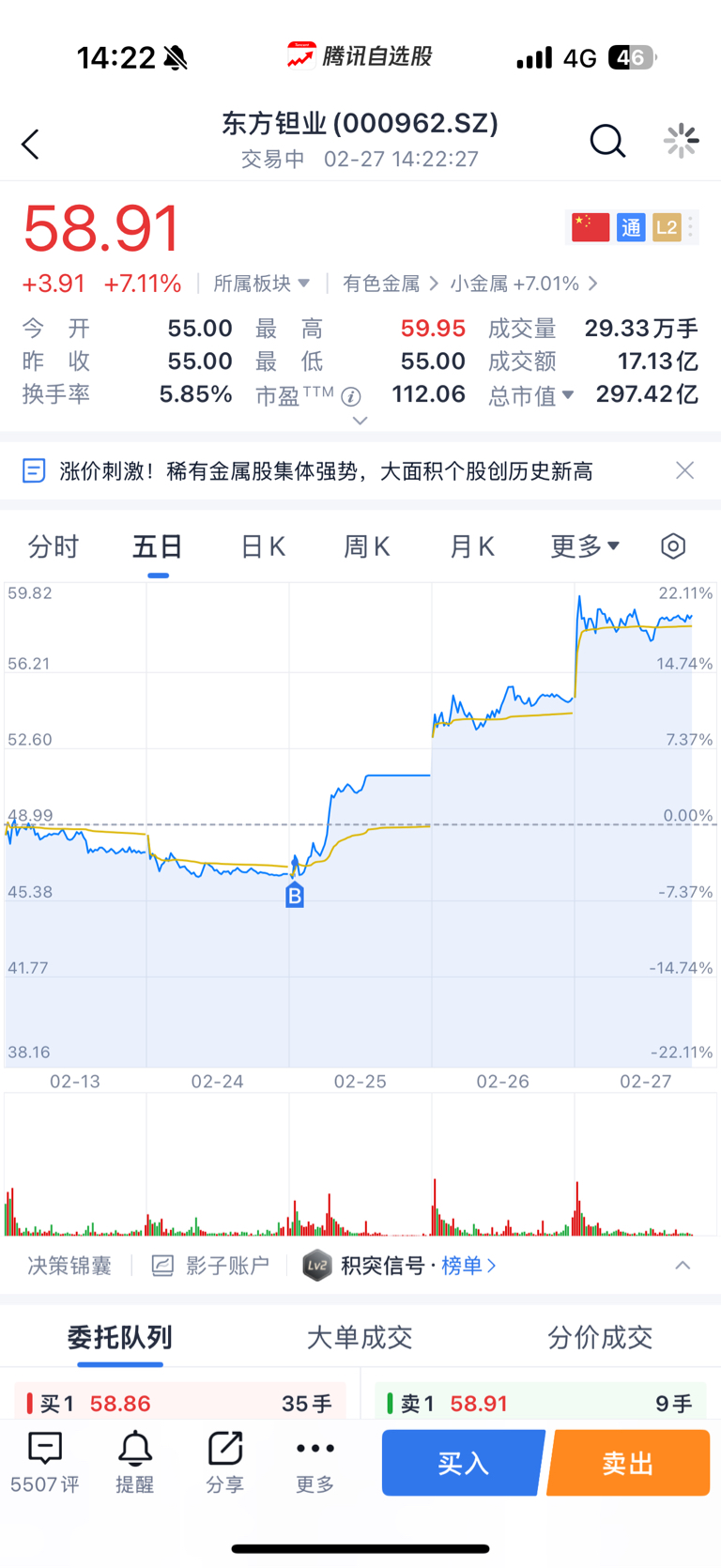The width and height of the screenshot is (721, 1568).
Task: Select the 大单成交 tab
Action: [360, 1337]
